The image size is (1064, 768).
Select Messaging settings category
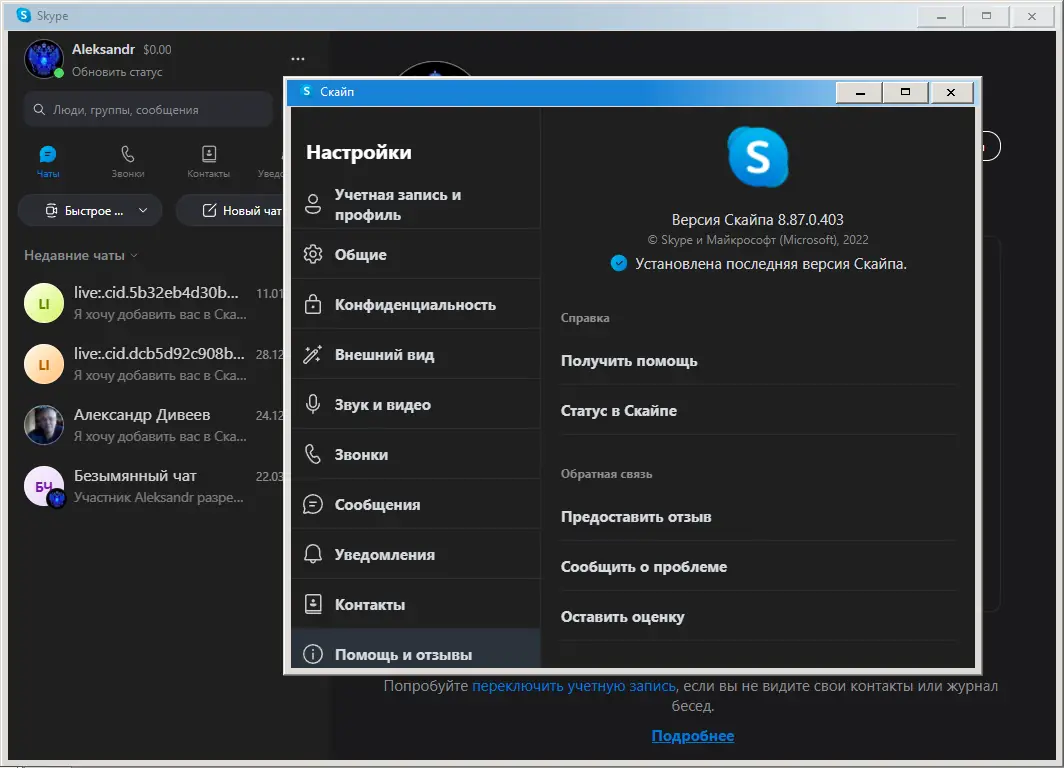tap(416, 504)
